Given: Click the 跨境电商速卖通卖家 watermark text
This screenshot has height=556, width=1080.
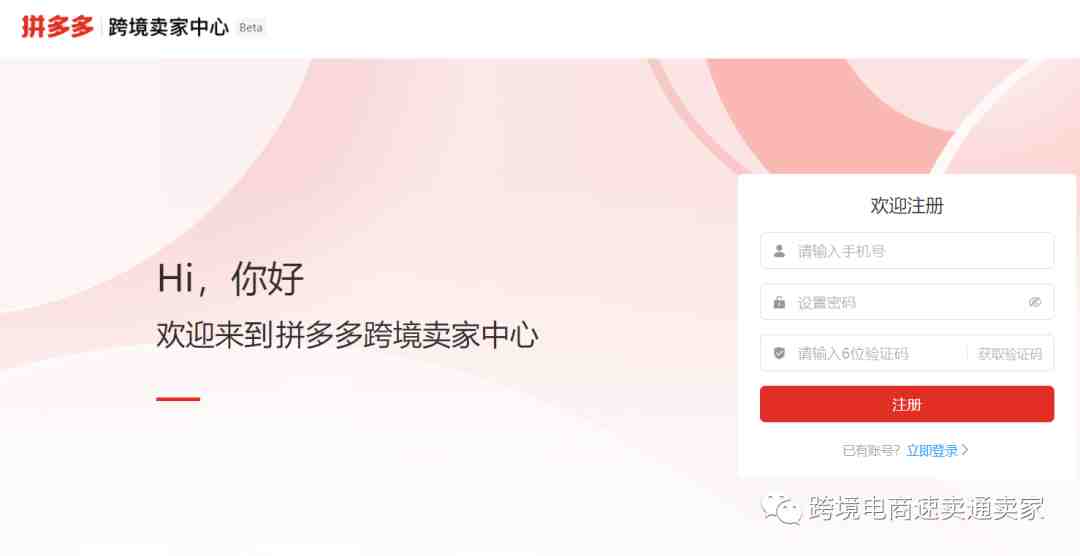Looking at the screenshot, I should click(x=927, y=509).
